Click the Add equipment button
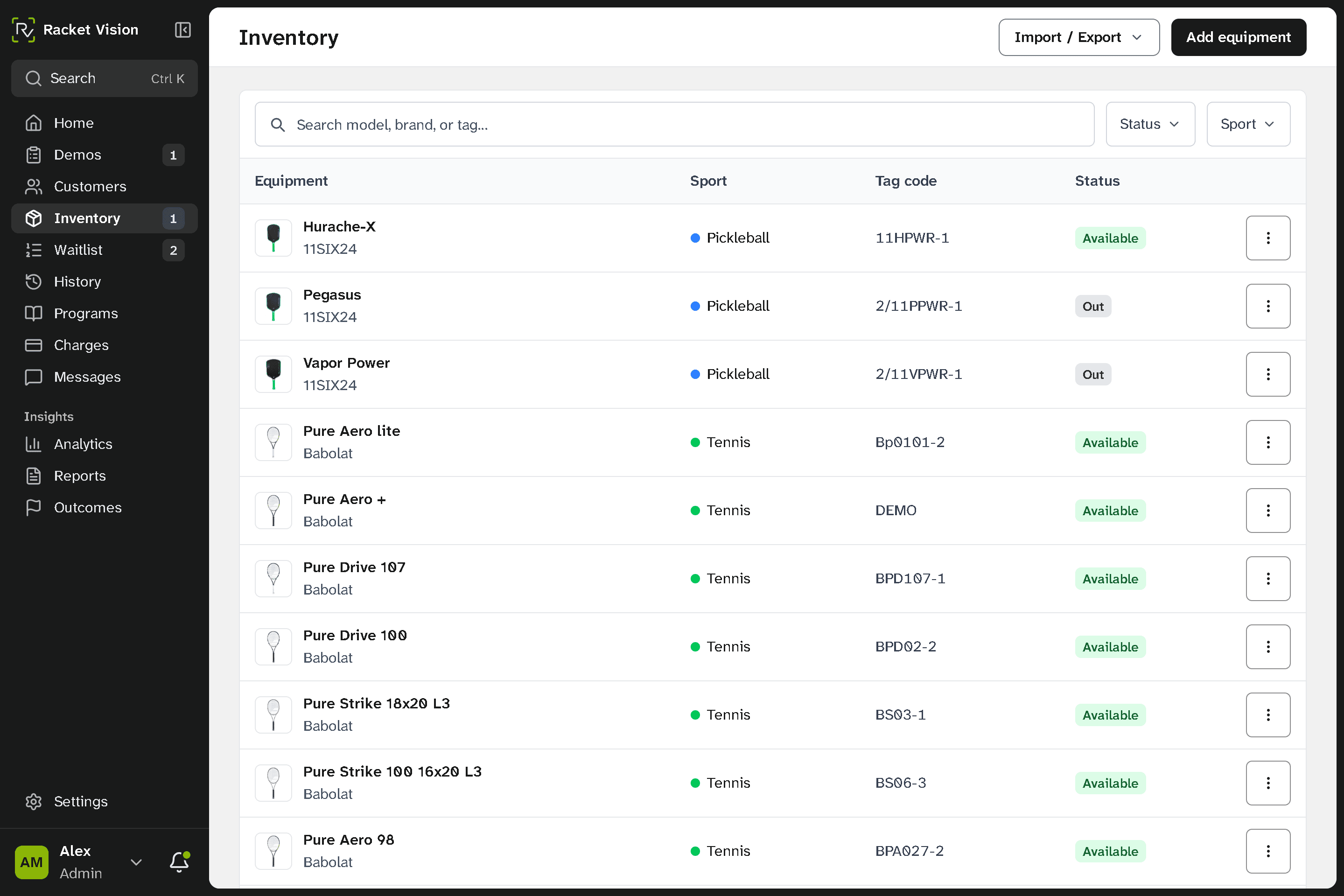The image size is (1344, 896). (x=1238, y=37)
